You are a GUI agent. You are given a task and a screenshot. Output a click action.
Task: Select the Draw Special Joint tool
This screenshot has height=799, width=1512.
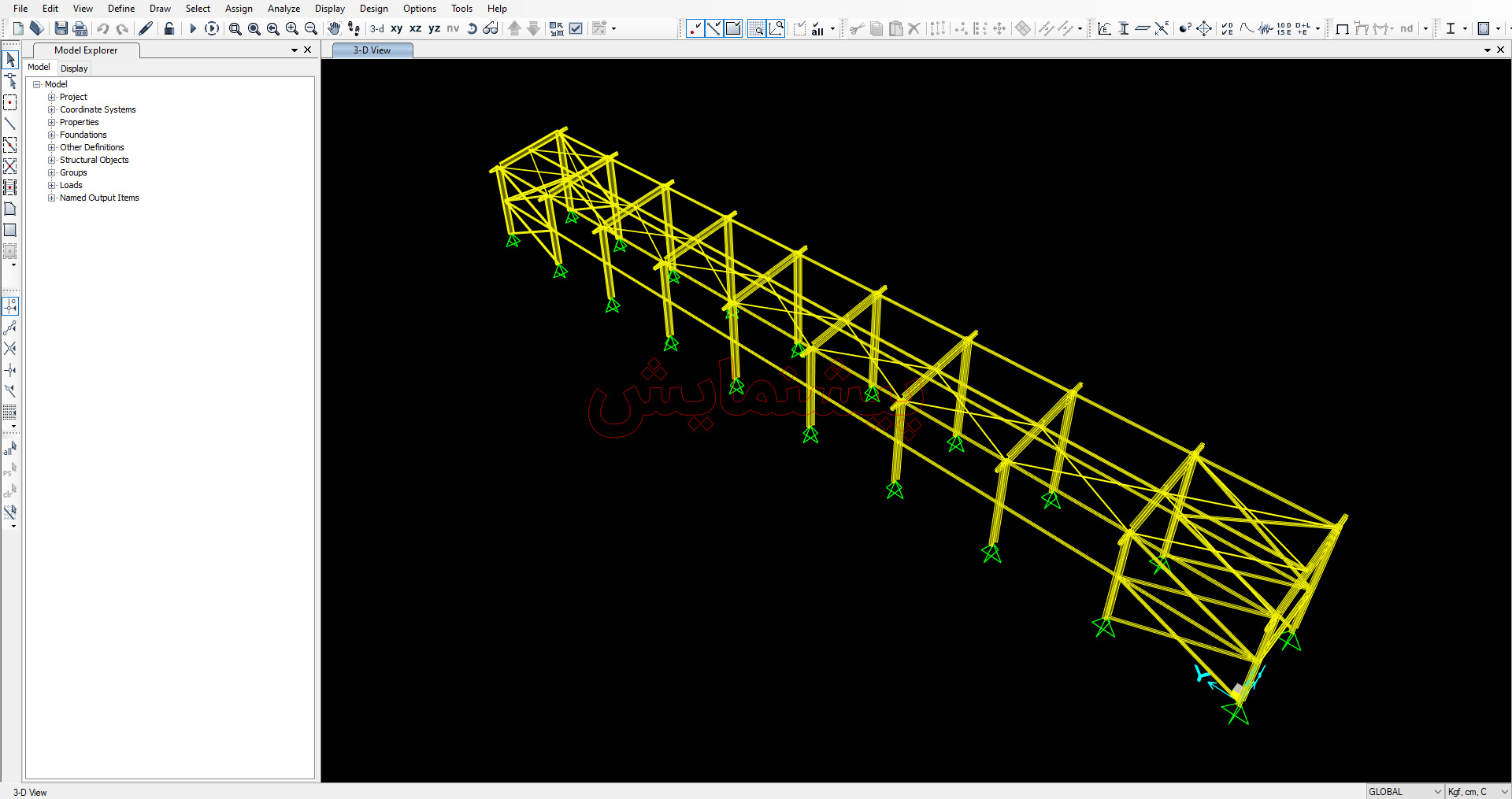pos(10,102)
